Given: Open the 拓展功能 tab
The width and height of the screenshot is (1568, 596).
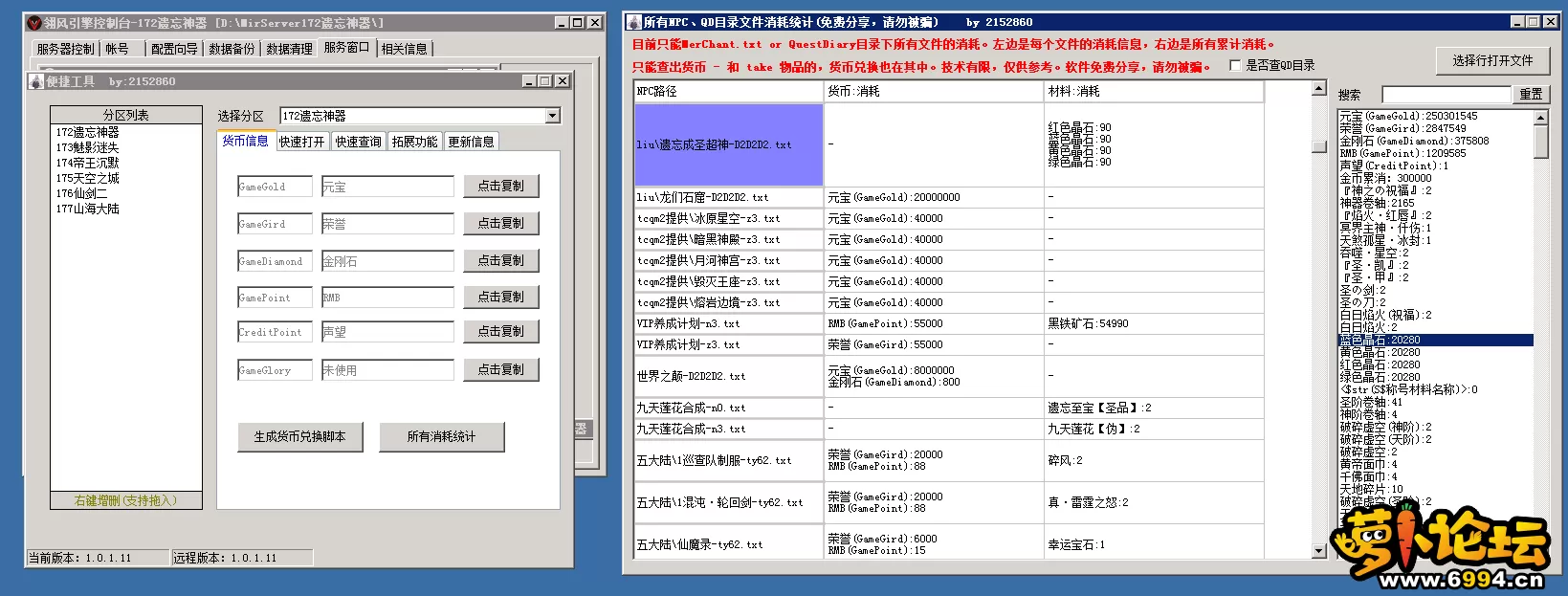Looking at the screenshot, I should click(414, 142).
